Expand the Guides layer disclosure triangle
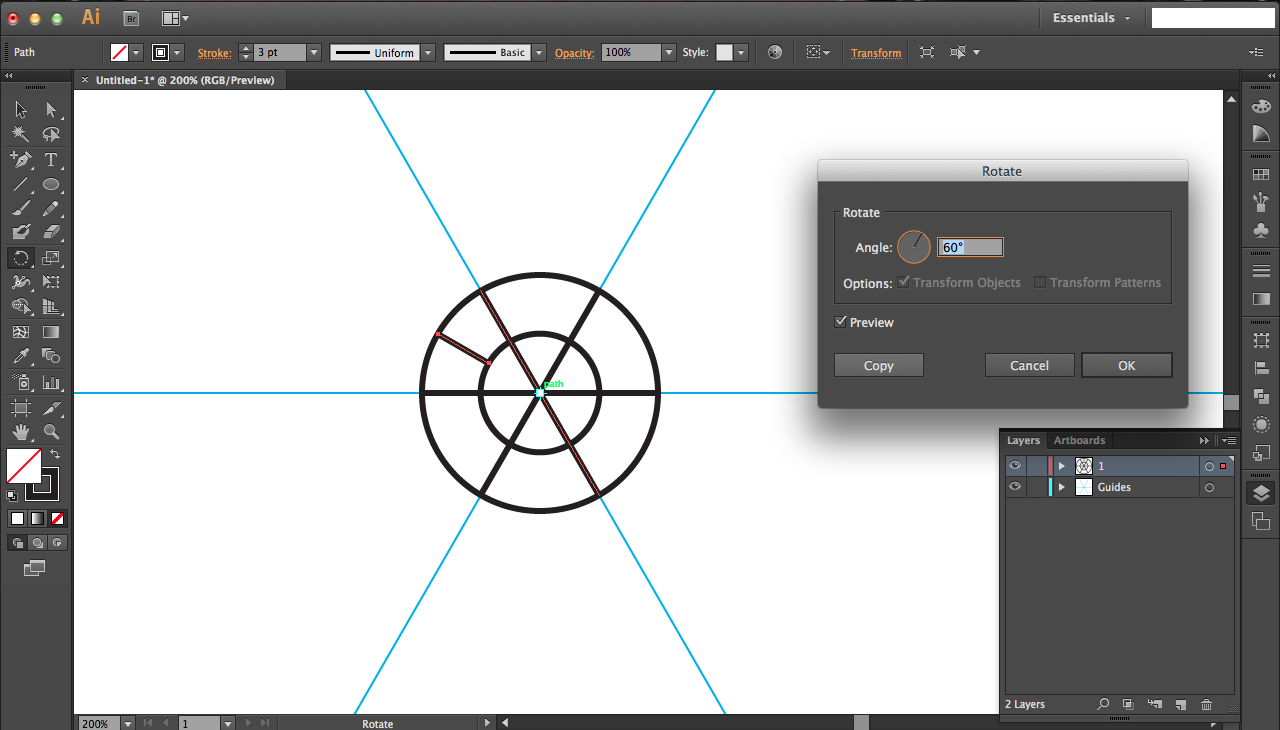 1061,487
